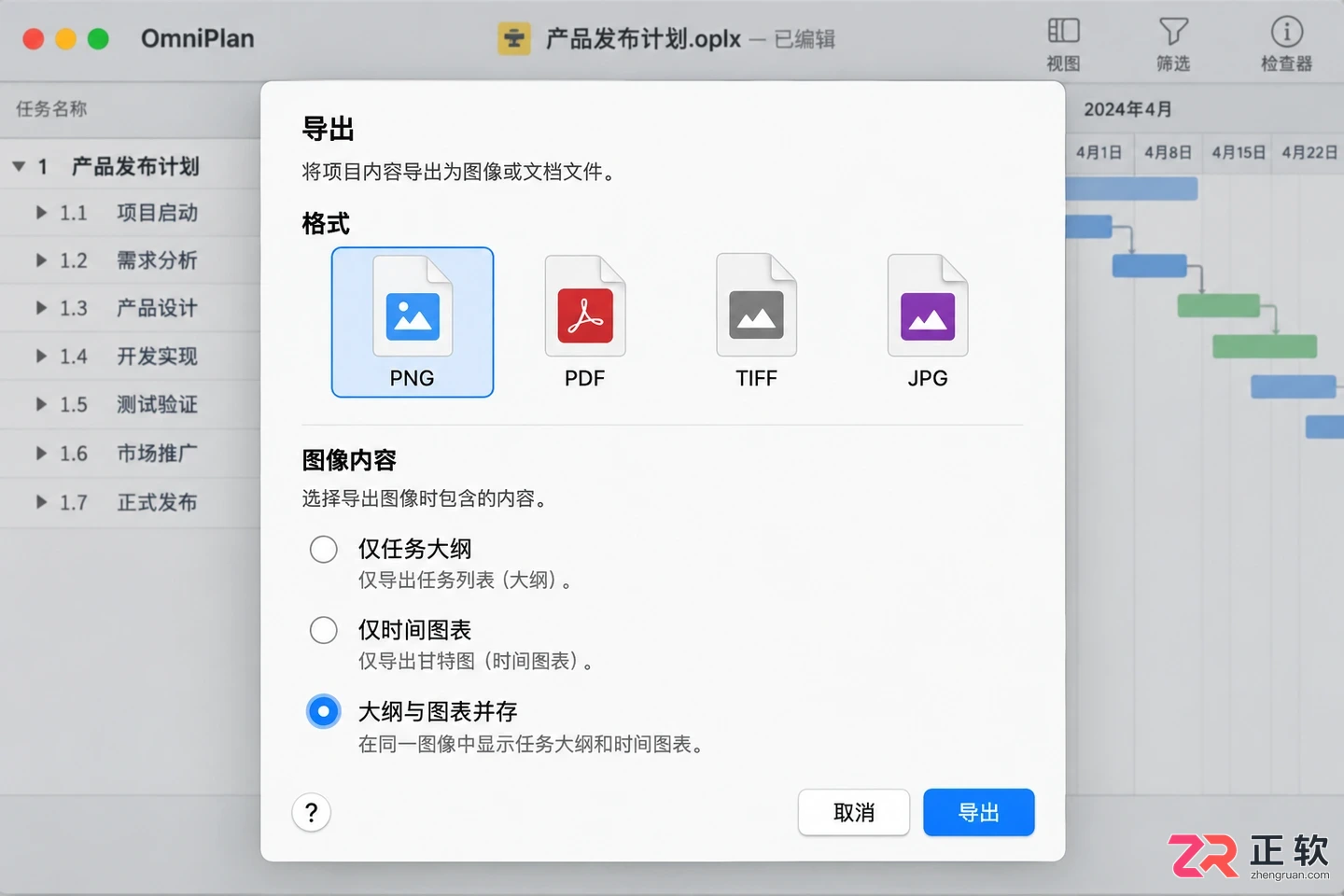Click the 项目启动 task name

[x=157, y=213]
